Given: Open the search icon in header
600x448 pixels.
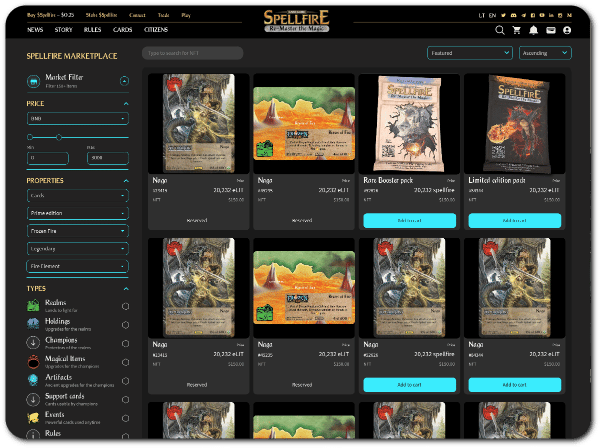Looking at the screenshot, I should tap(499, 30).
